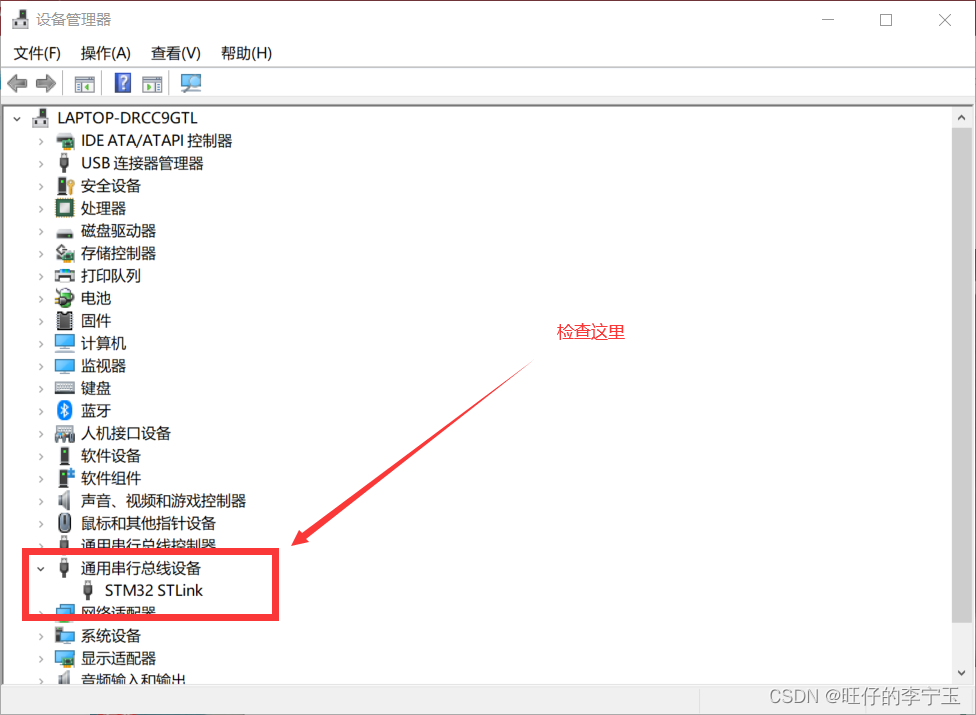Click the 监视器 display icon

pyautogui.click(x=65, y=366)
